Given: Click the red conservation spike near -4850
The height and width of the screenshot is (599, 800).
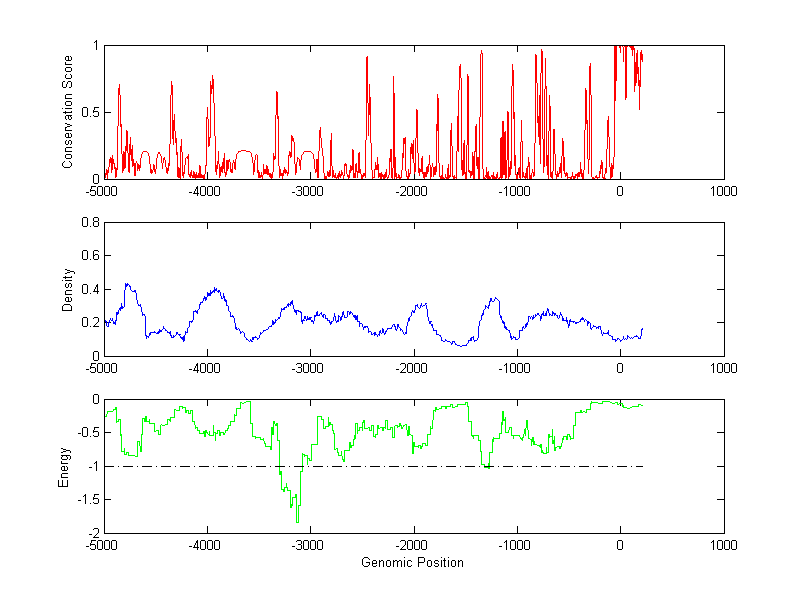Looking at the screenshot, I should [x=119, y=87].
